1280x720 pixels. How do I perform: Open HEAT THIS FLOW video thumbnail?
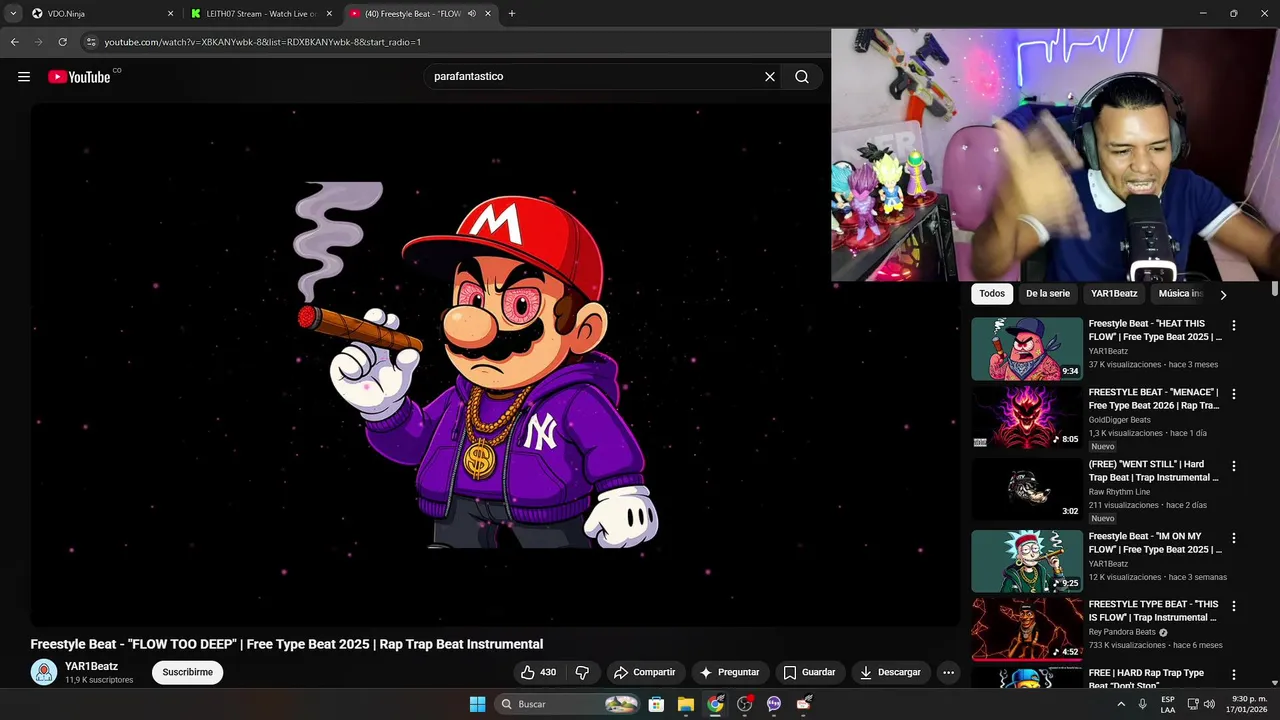(x=1027, y=349)
